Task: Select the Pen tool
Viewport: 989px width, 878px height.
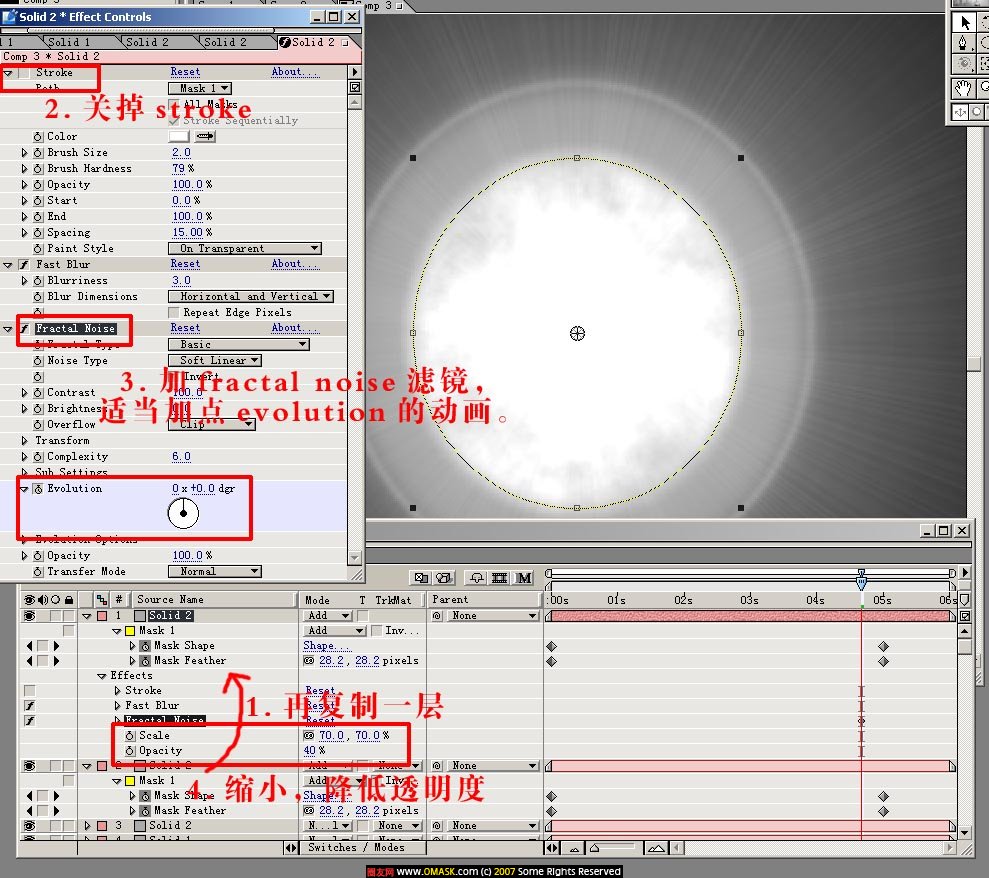Action: point(963,43)
